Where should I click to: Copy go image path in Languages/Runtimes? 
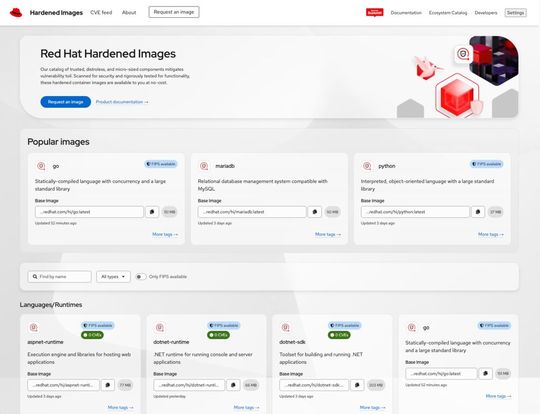tap(486, 373)
